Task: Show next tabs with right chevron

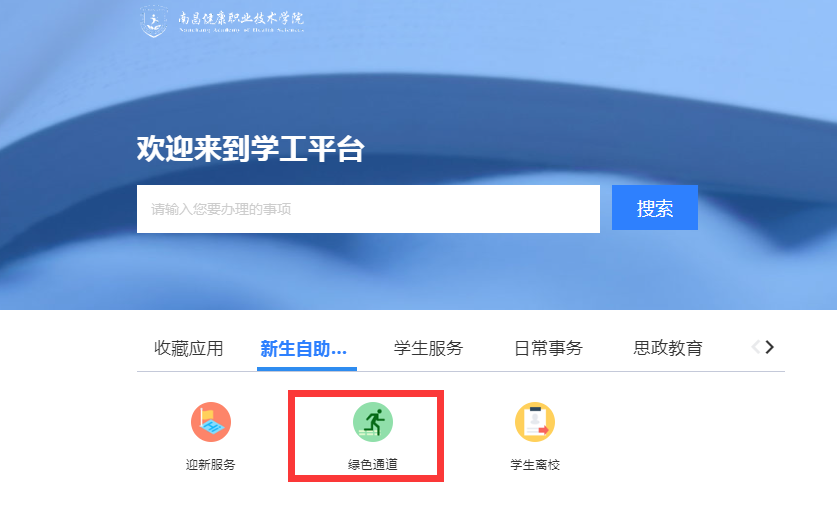Action: pos(769,347)
